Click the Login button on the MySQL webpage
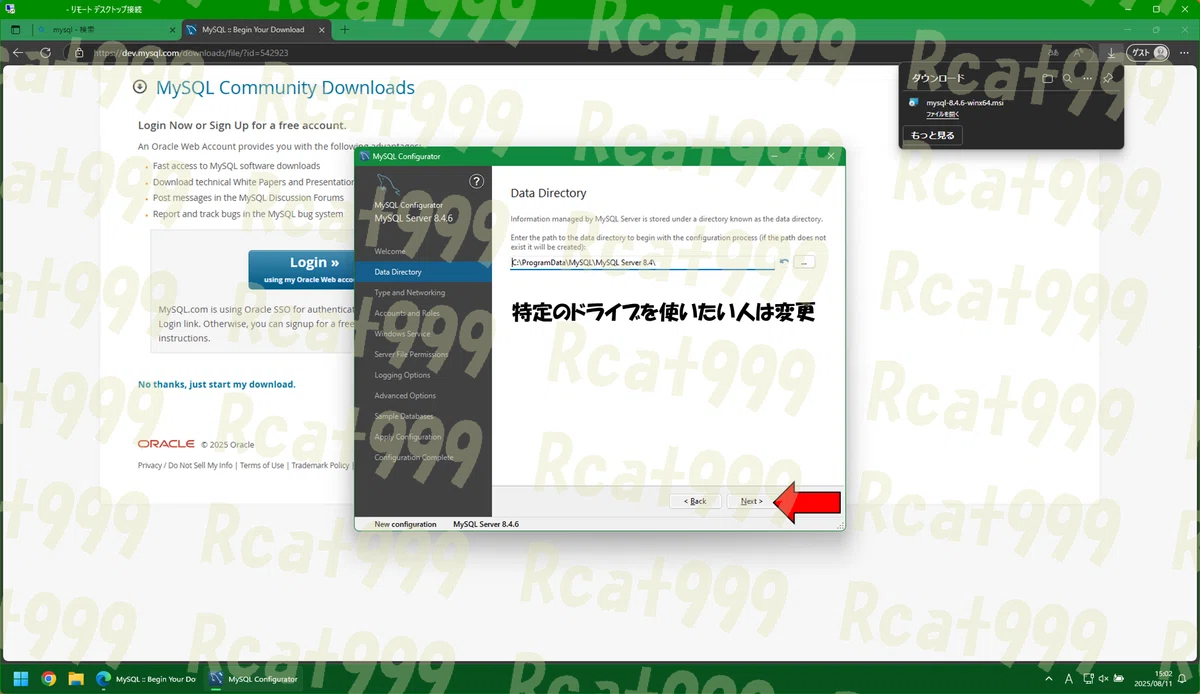 pos(301,270)
